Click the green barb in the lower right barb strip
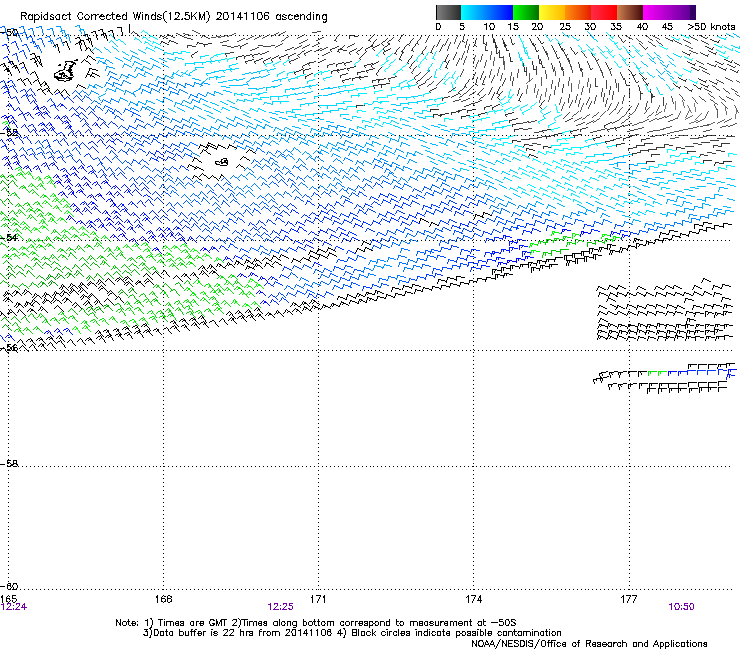740x650 pixels. [656, 373]
